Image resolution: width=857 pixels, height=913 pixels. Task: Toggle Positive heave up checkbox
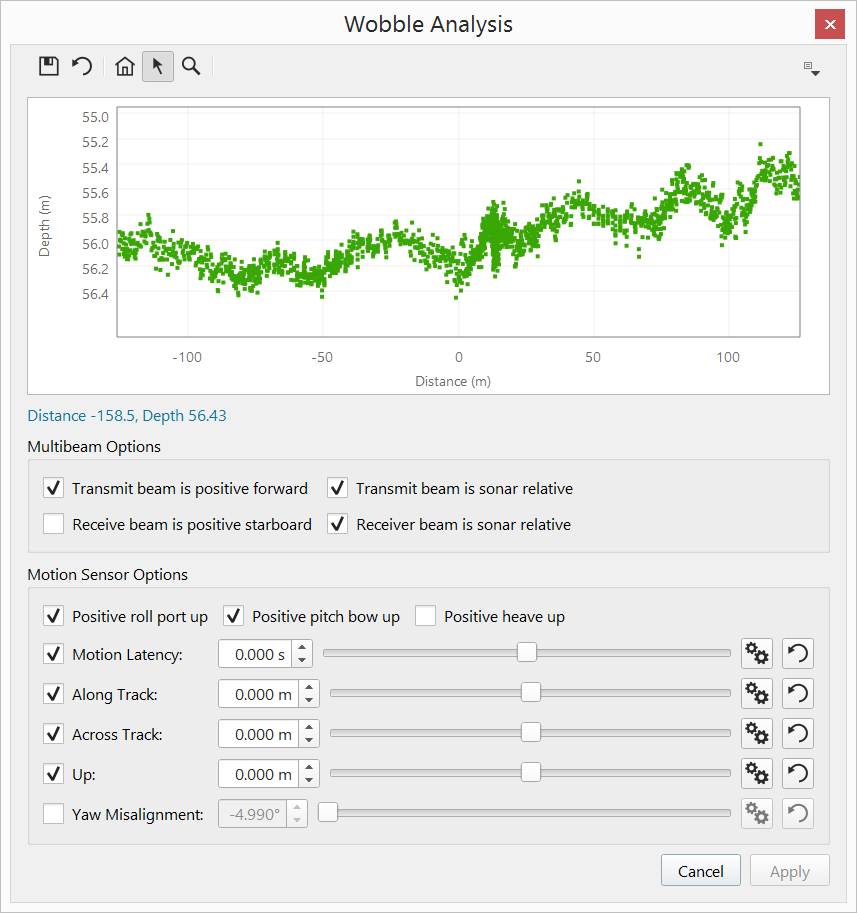426,616
